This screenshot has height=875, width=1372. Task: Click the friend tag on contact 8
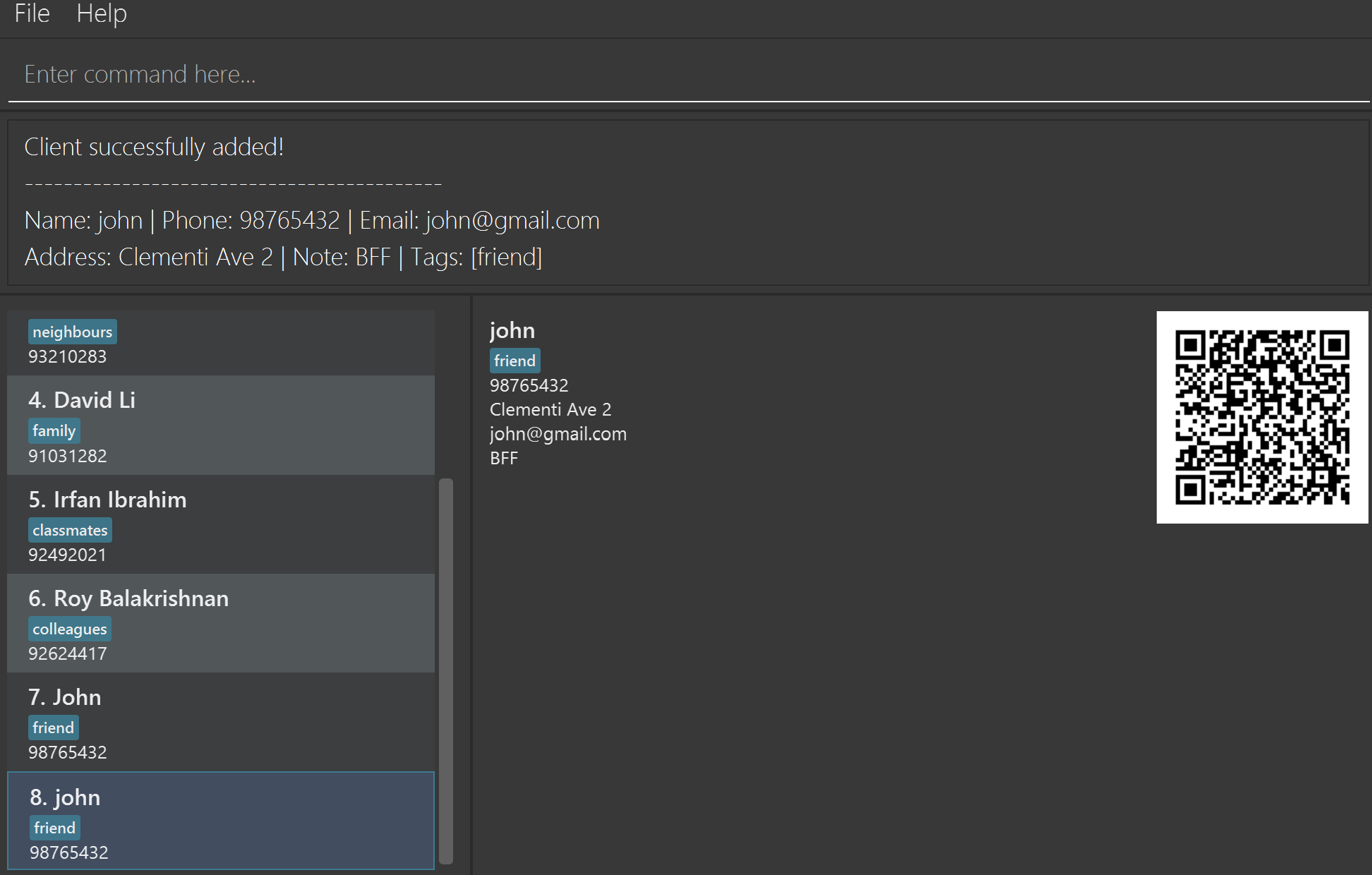(x=54, y=828)
